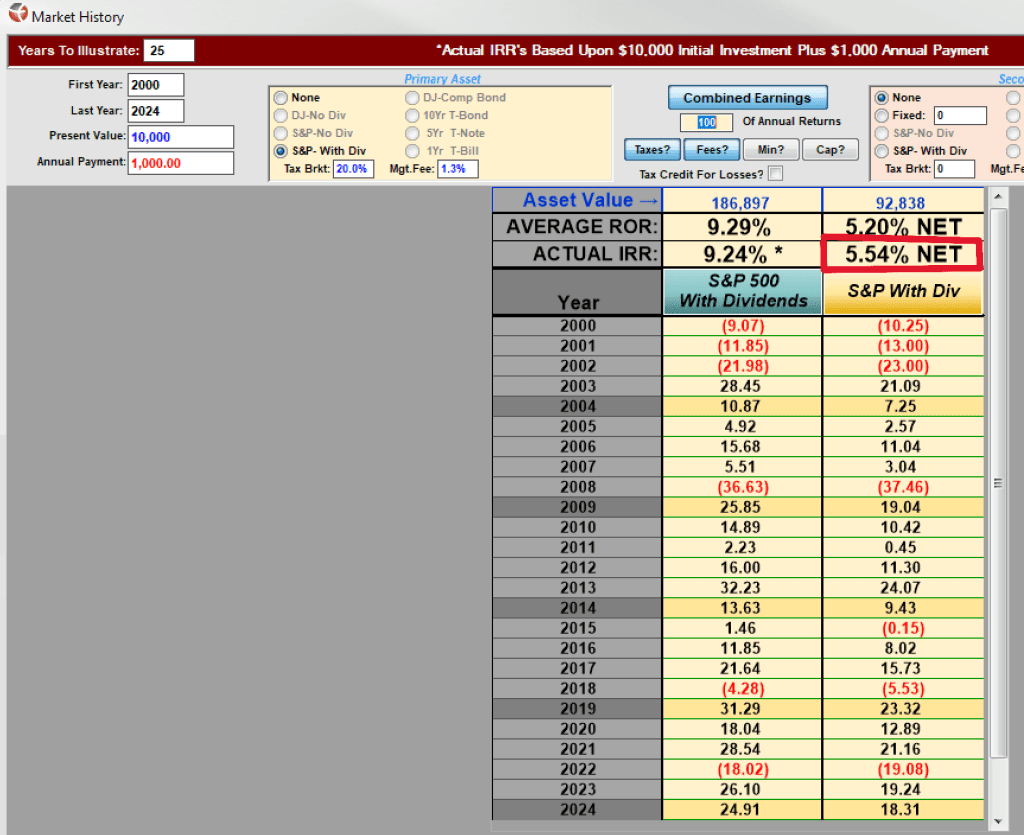1024x835 pixels.
Task: Click the year 2000 row label
Action: click(x=578, y=326)
